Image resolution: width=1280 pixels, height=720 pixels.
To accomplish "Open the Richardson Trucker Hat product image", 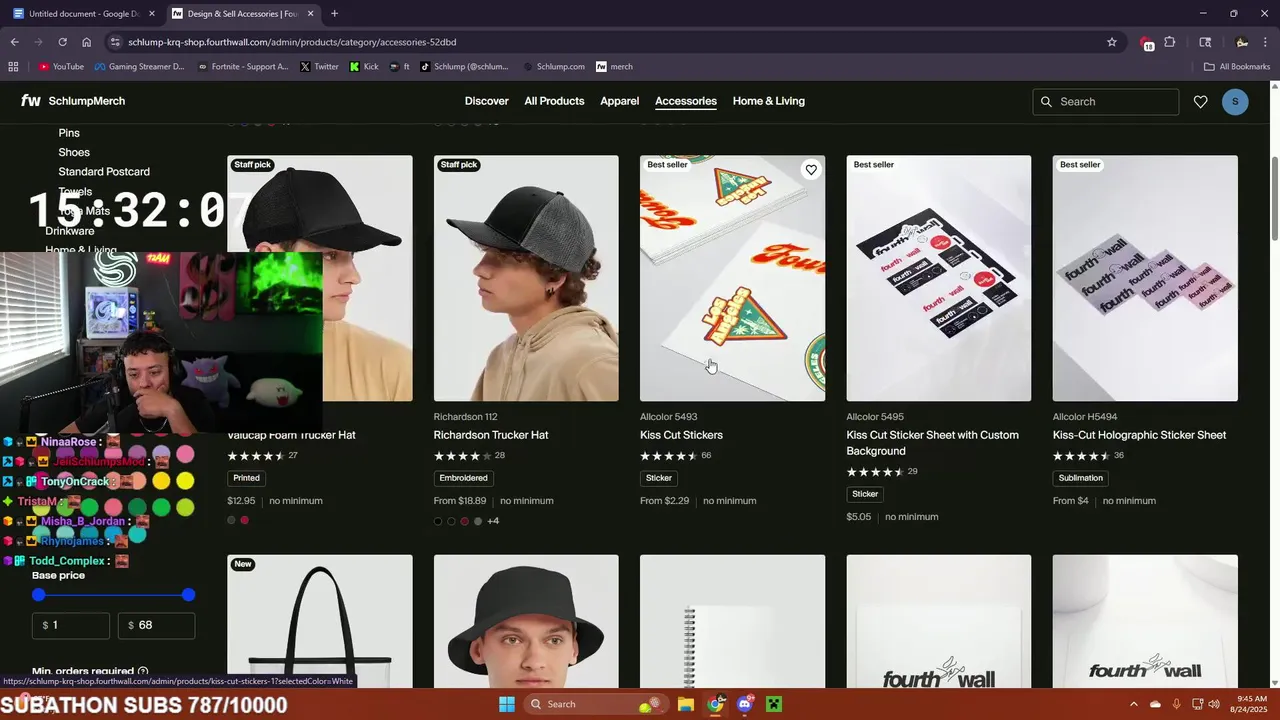I will tap(526, 278).
